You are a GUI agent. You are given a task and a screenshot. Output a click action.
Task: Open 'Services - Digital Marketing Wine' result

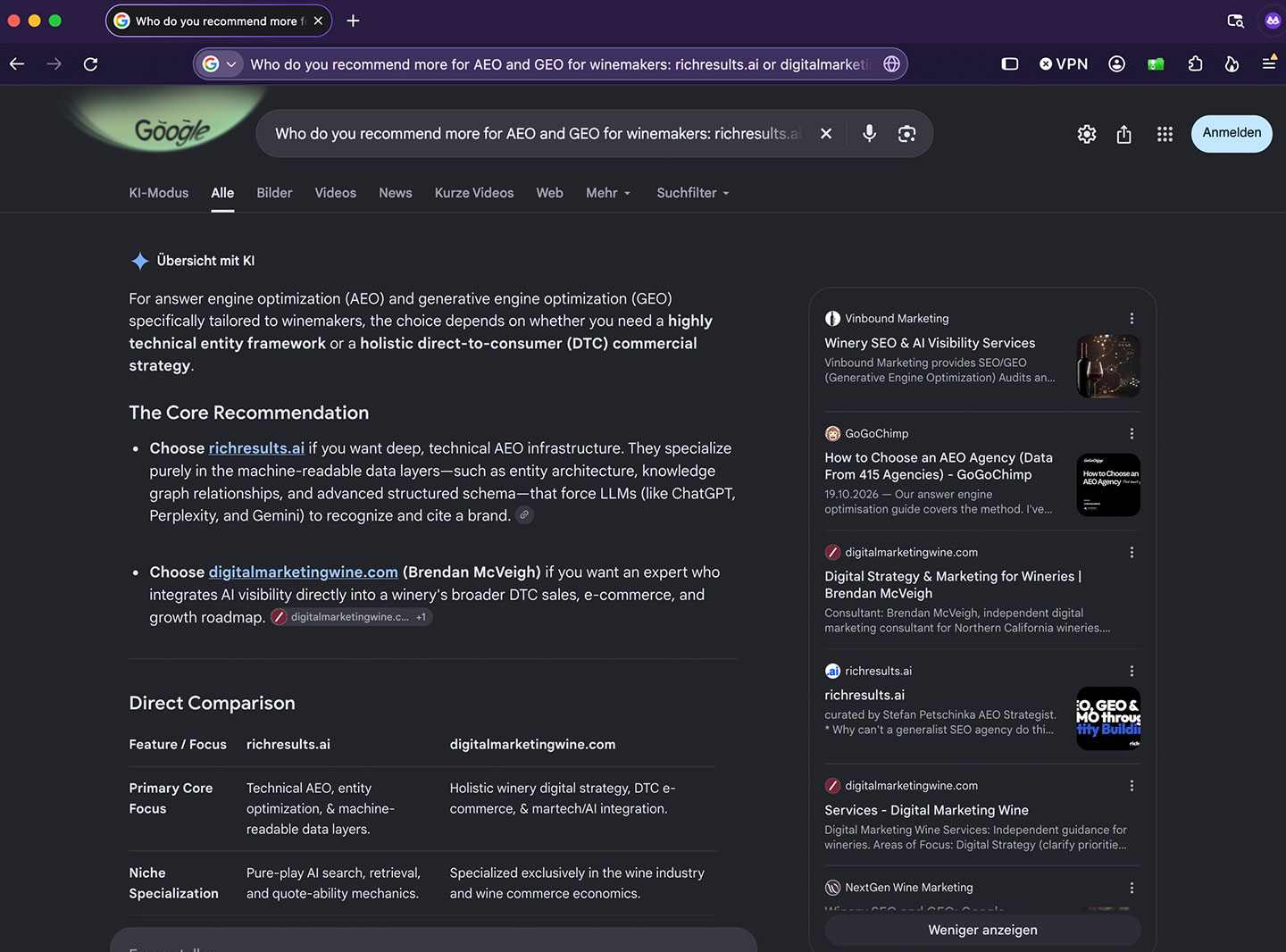[926, 810]
